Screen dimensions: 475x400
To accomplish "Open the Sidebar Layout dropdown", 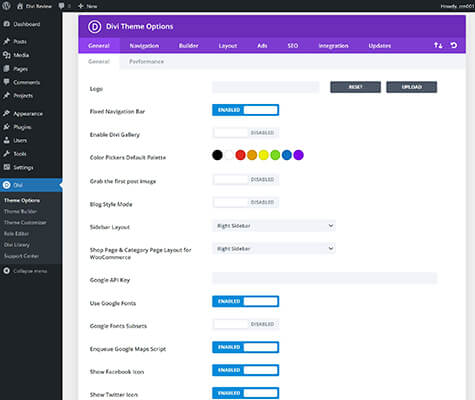I will click(274, 226).
